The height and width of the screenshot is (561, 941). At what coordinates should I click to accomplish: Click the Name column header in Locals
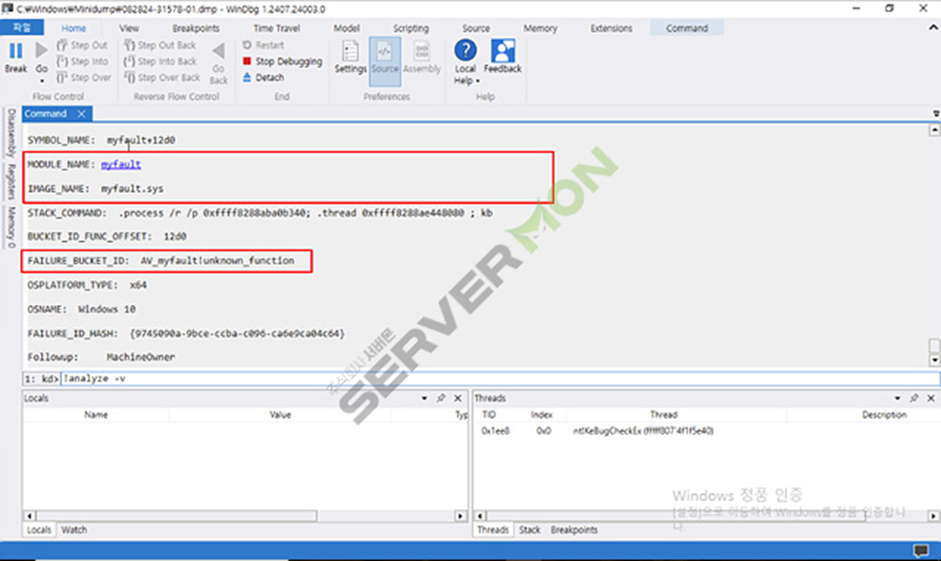[x=96, y=415]
